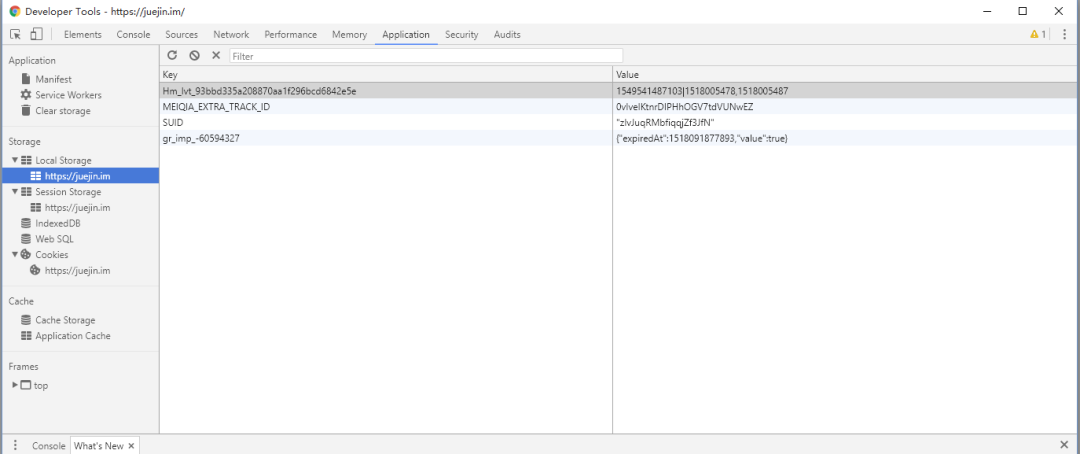The image size is (1080, 454).
Task: Select https://juejin.im under Session Storage
Action: coord(77,207)
